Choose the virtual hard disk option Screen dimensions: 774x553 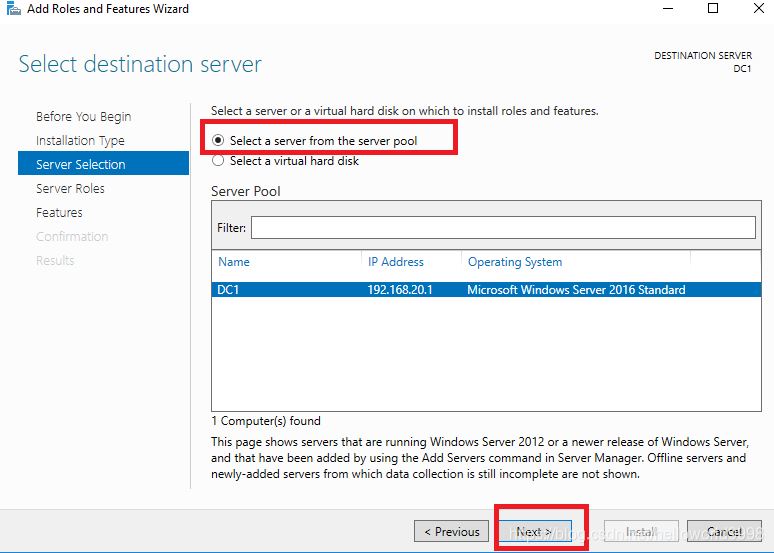tap(219, 161)
